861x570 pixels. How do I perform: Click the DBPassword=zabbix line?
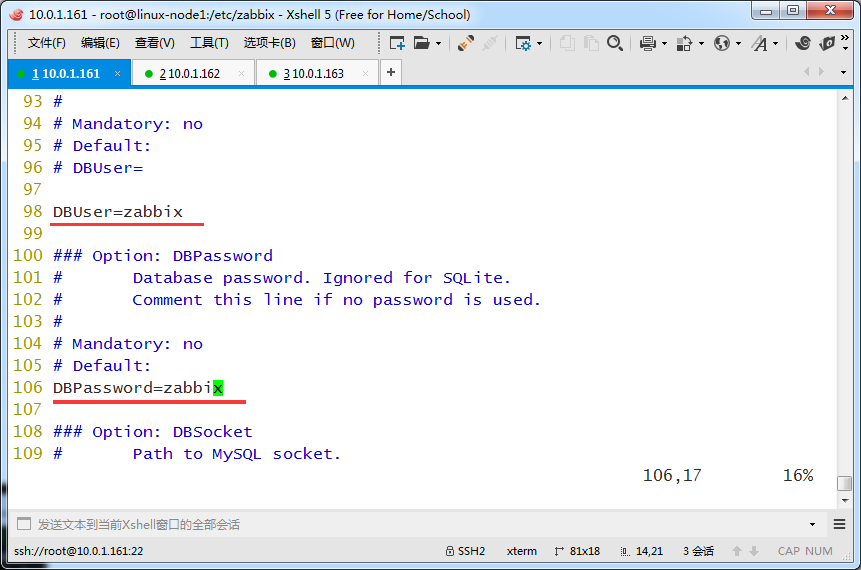pos(138,388)
